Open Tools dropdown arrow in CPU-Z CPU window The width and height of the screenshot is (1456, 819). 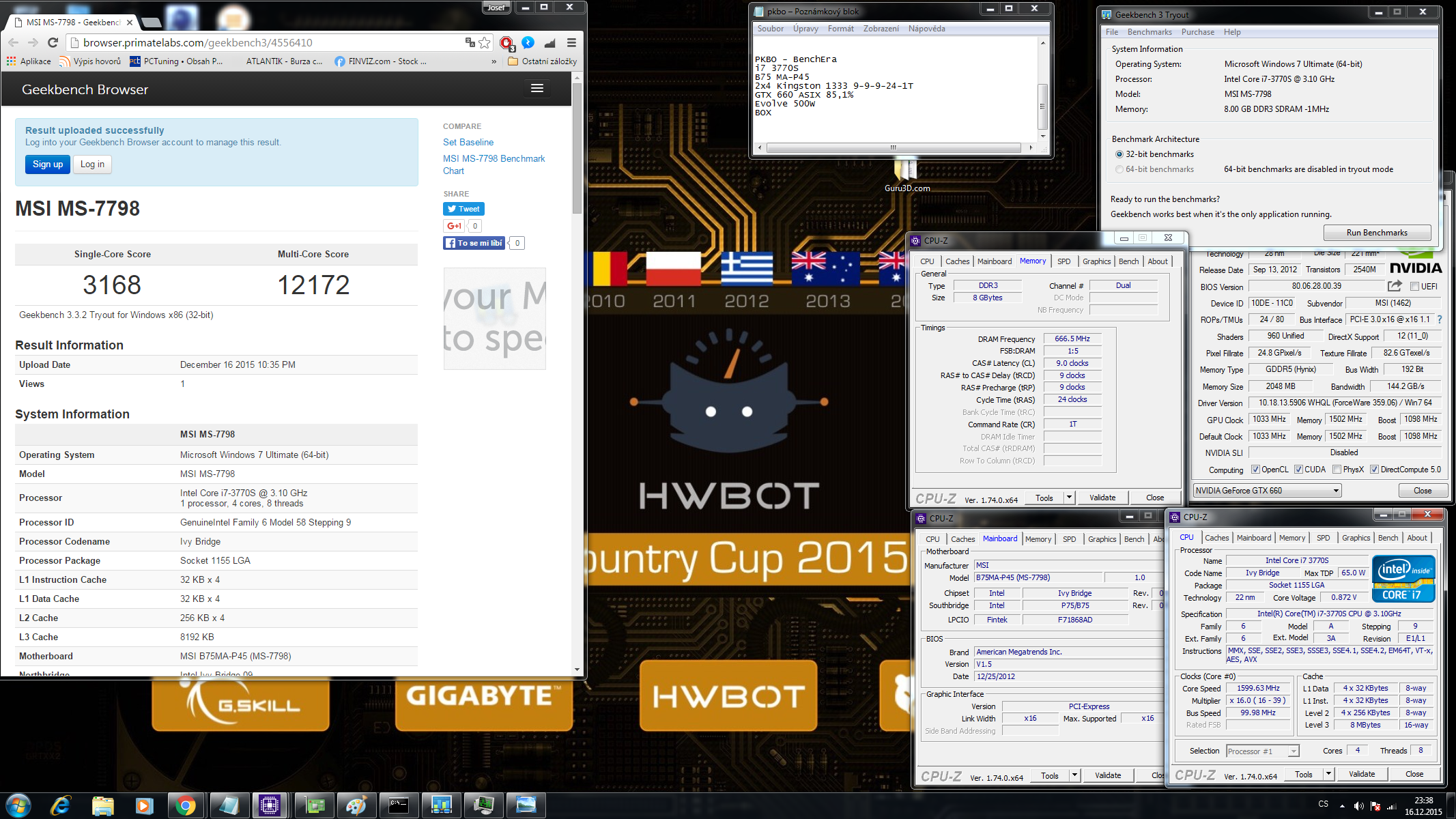click(x=1328, y=774)
